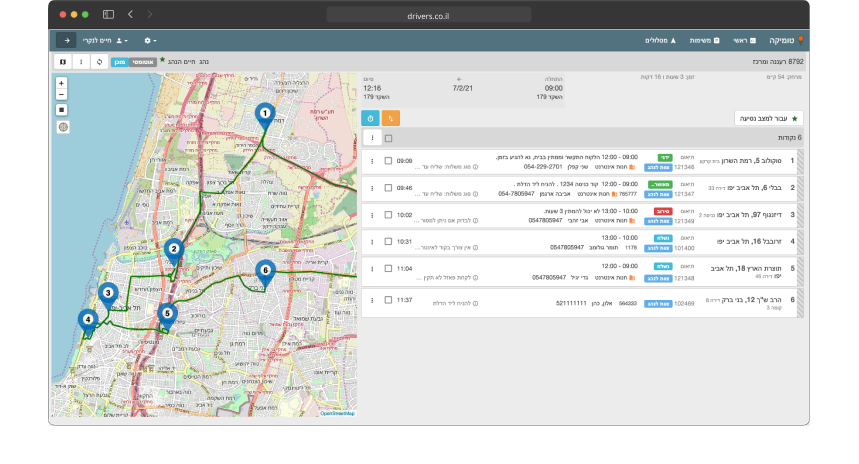Viewport: 859px width, 464px height.
Task: Tick checkbox for stop at 10:31
Action: [x=388, y=242]
